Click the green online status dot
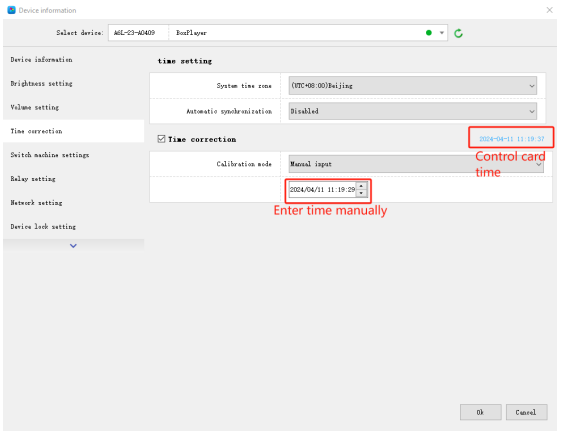The image size is (562, 435). [429, 33]
